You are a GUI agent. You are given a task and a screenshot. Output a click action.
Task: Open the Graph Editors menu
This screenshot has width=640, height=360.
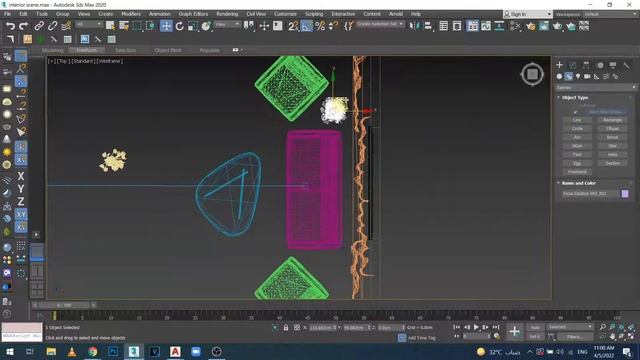[x=193, y=14]
